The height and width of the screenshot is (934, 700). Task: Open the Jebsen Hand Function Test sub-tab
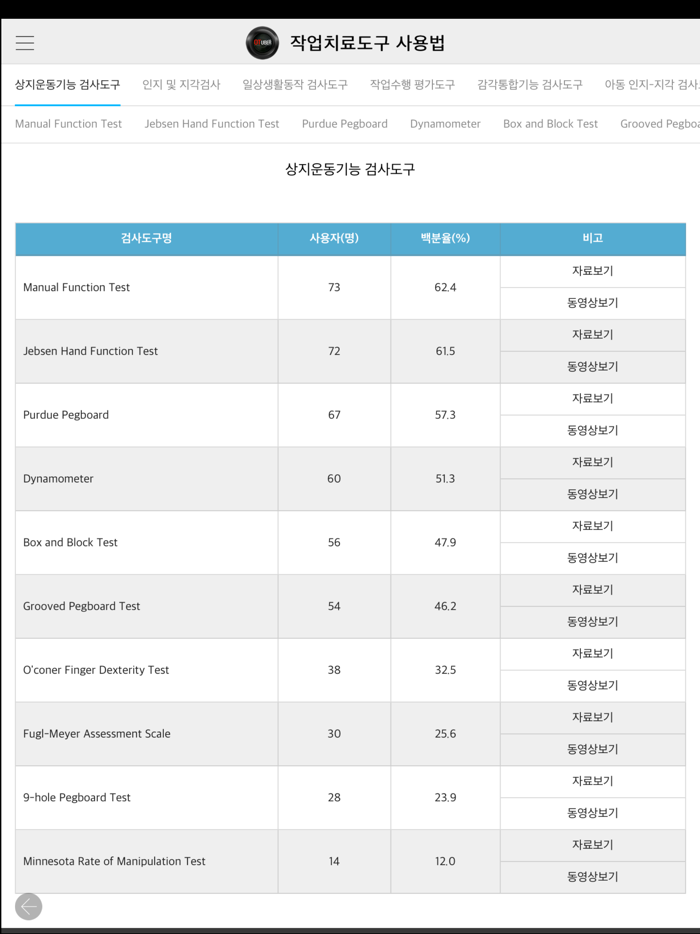pyautogui.click(x=211, y=124)
